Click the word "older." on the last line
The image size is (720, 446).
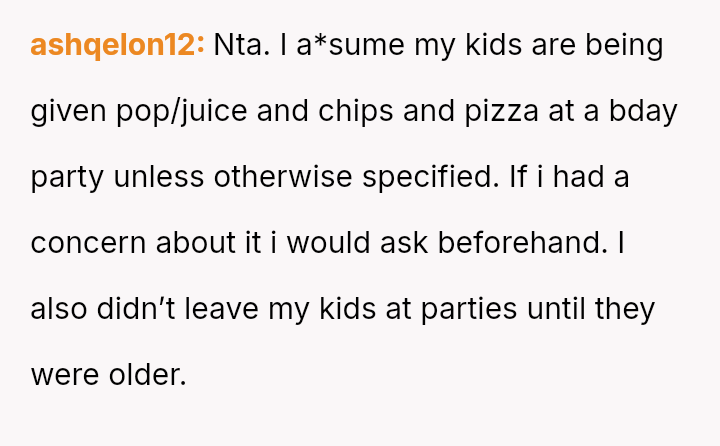[147, 375]
